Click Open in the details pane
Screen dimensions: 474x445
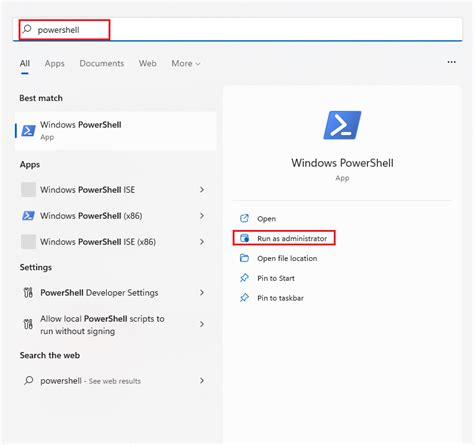point(267,219)
